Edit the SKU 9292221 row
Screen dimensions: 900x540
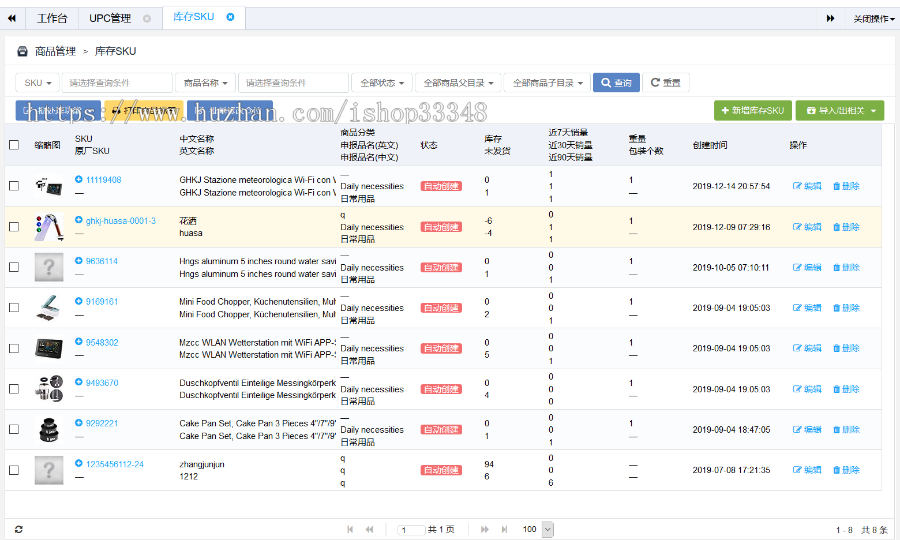coord(807,429)
